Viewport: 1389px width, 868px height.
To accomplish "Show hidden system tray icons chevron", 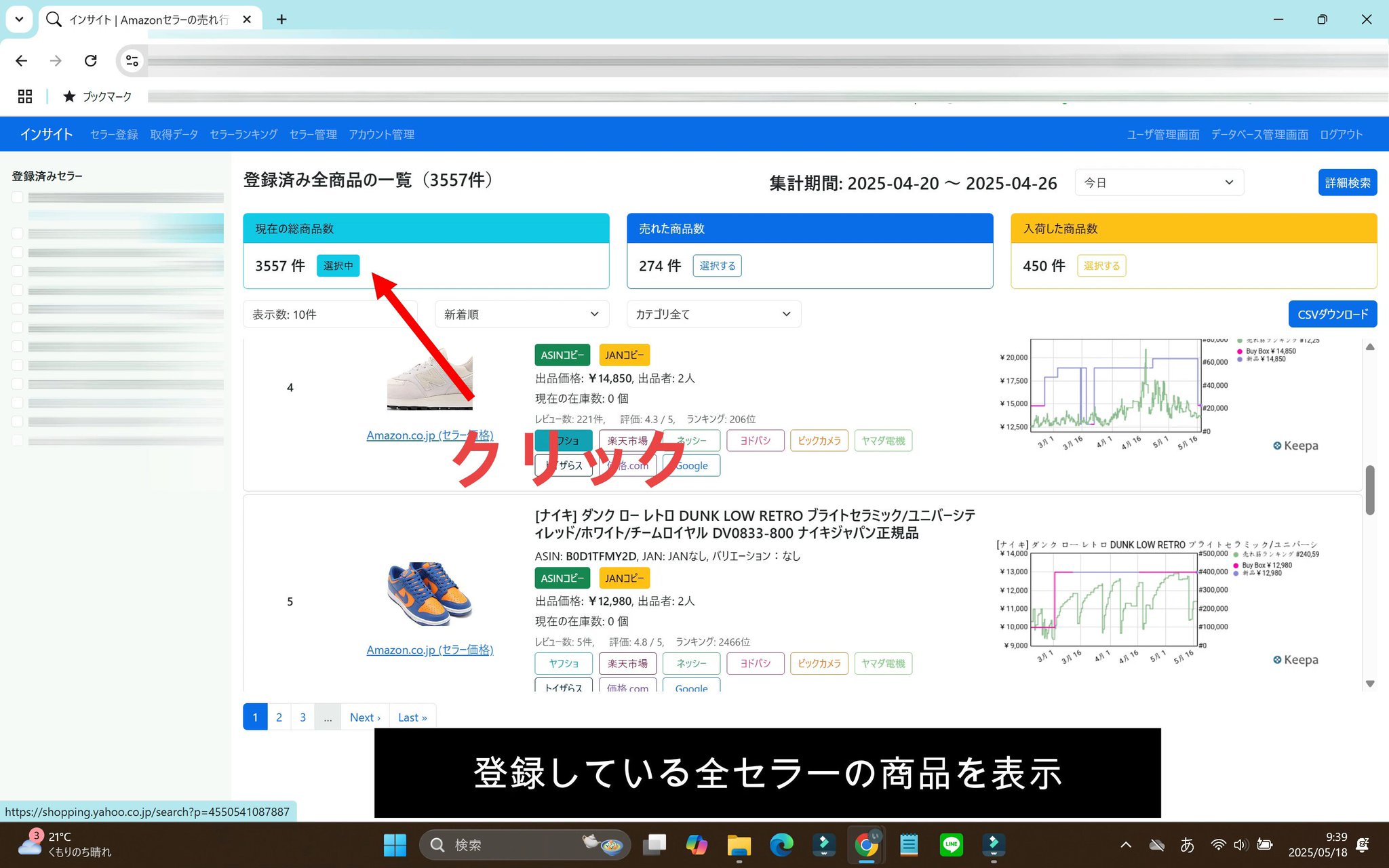I will click(1126, 845).
